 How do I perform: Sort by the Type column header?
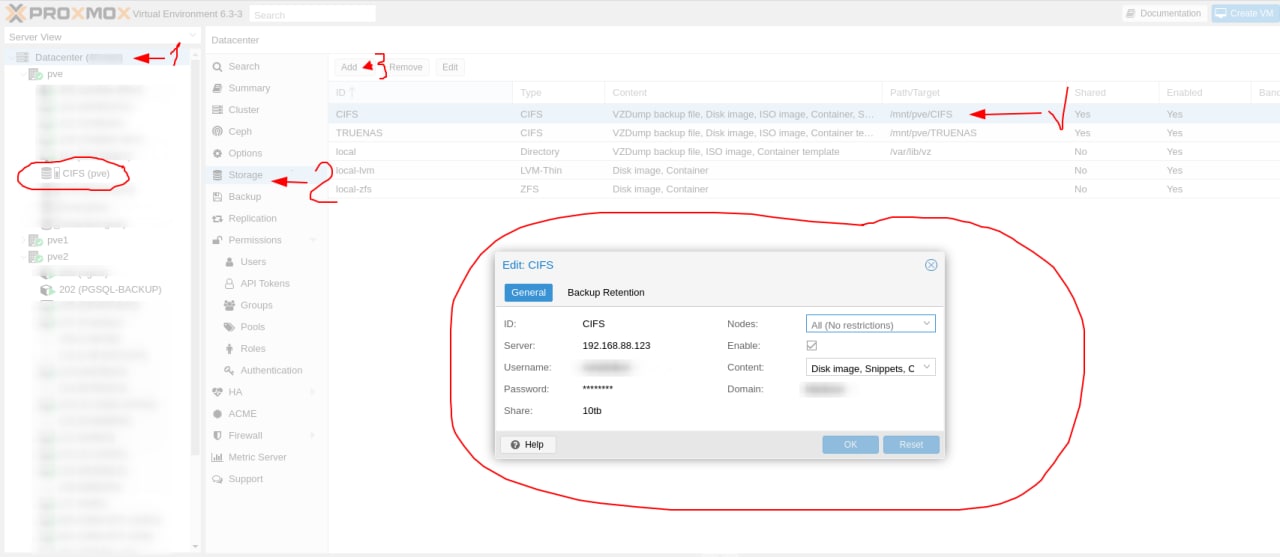pos(559,93)
